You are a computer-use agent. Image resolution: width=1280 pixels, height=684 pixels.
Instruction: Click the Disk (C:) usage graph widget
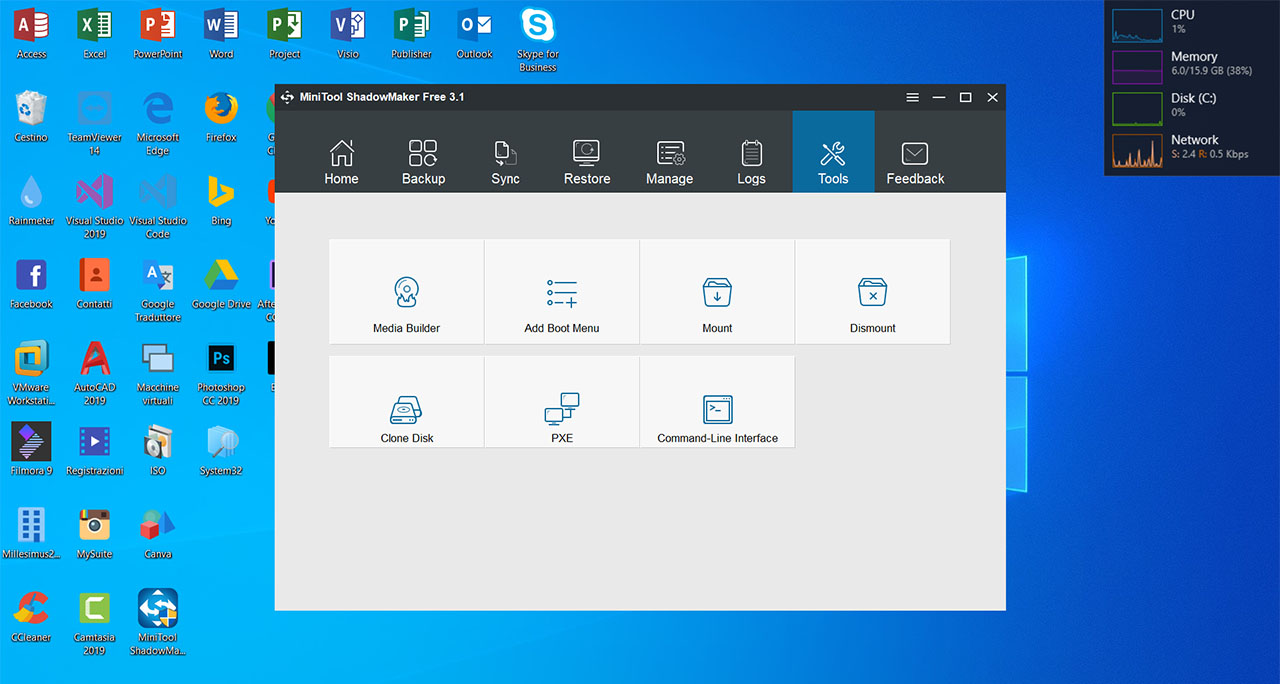[1138, 110]
